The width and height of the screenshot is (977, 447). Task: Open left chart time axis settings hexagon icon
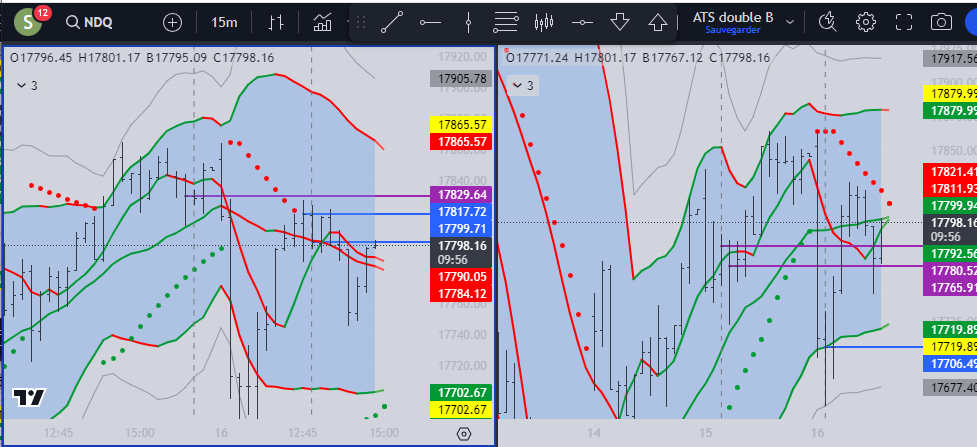point(464,434)
